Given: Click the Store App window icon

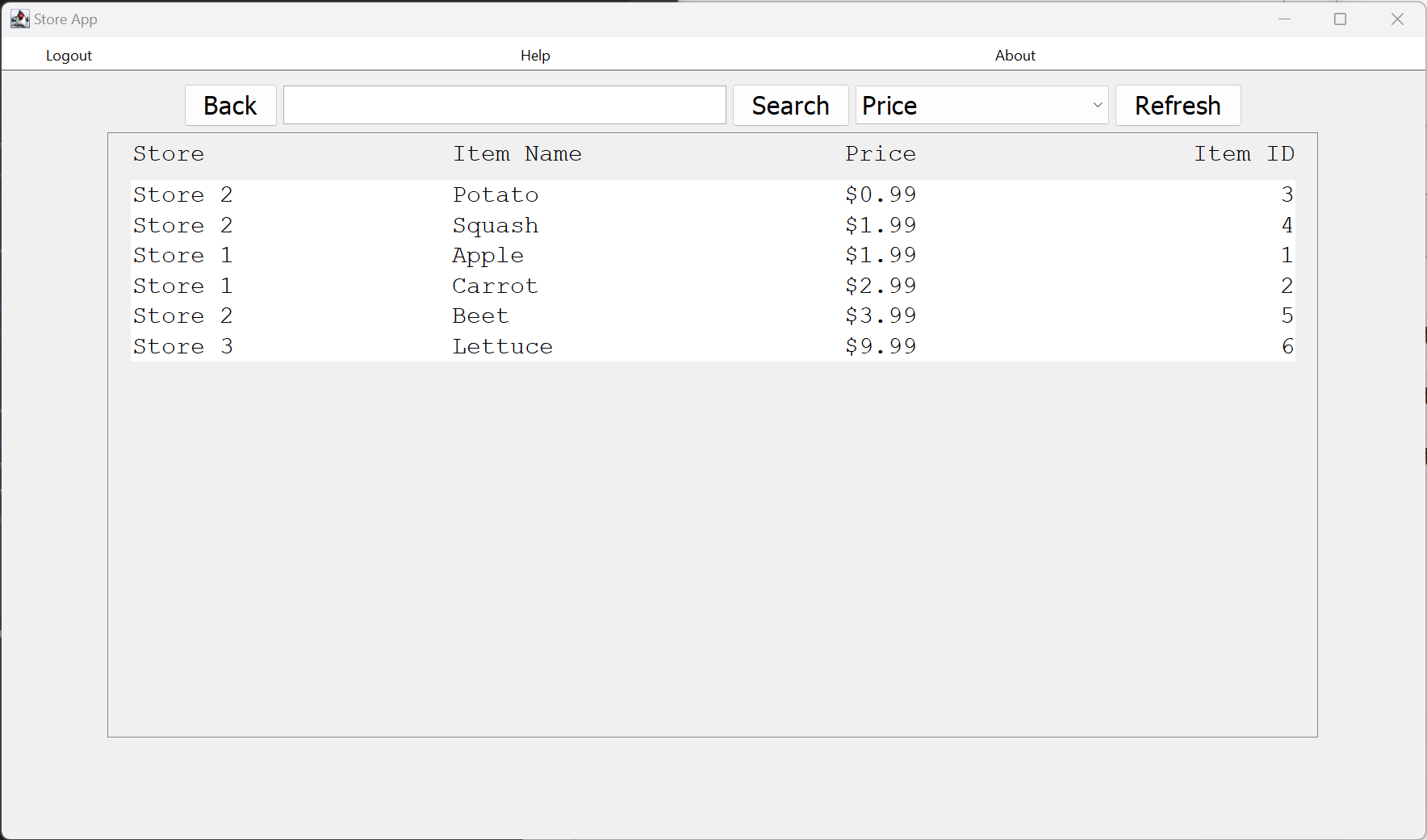Looking at the screenshot, I should click(x=19, y=19).
